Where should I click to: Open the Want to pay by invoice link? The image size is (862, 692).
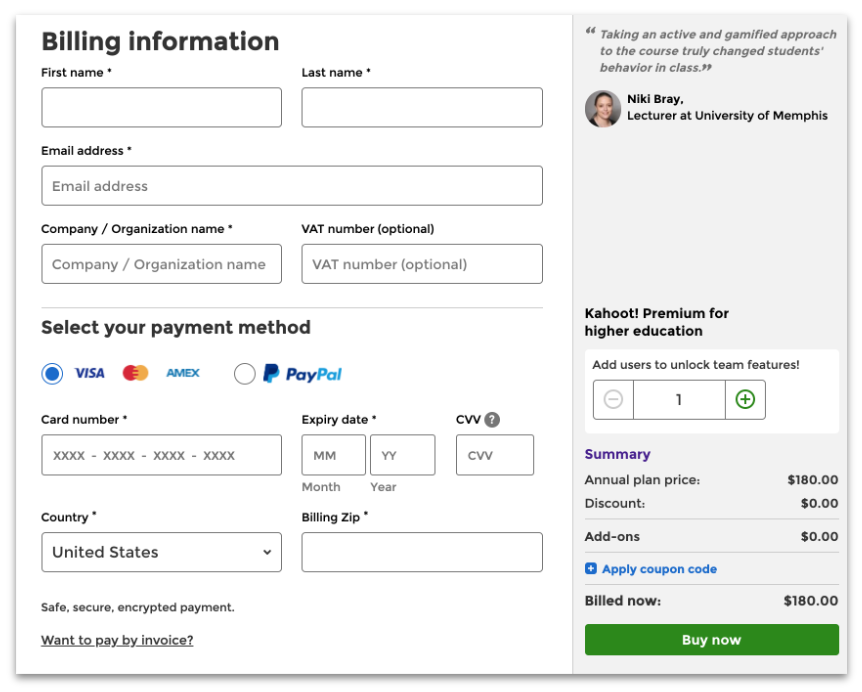tap(117, 640)
